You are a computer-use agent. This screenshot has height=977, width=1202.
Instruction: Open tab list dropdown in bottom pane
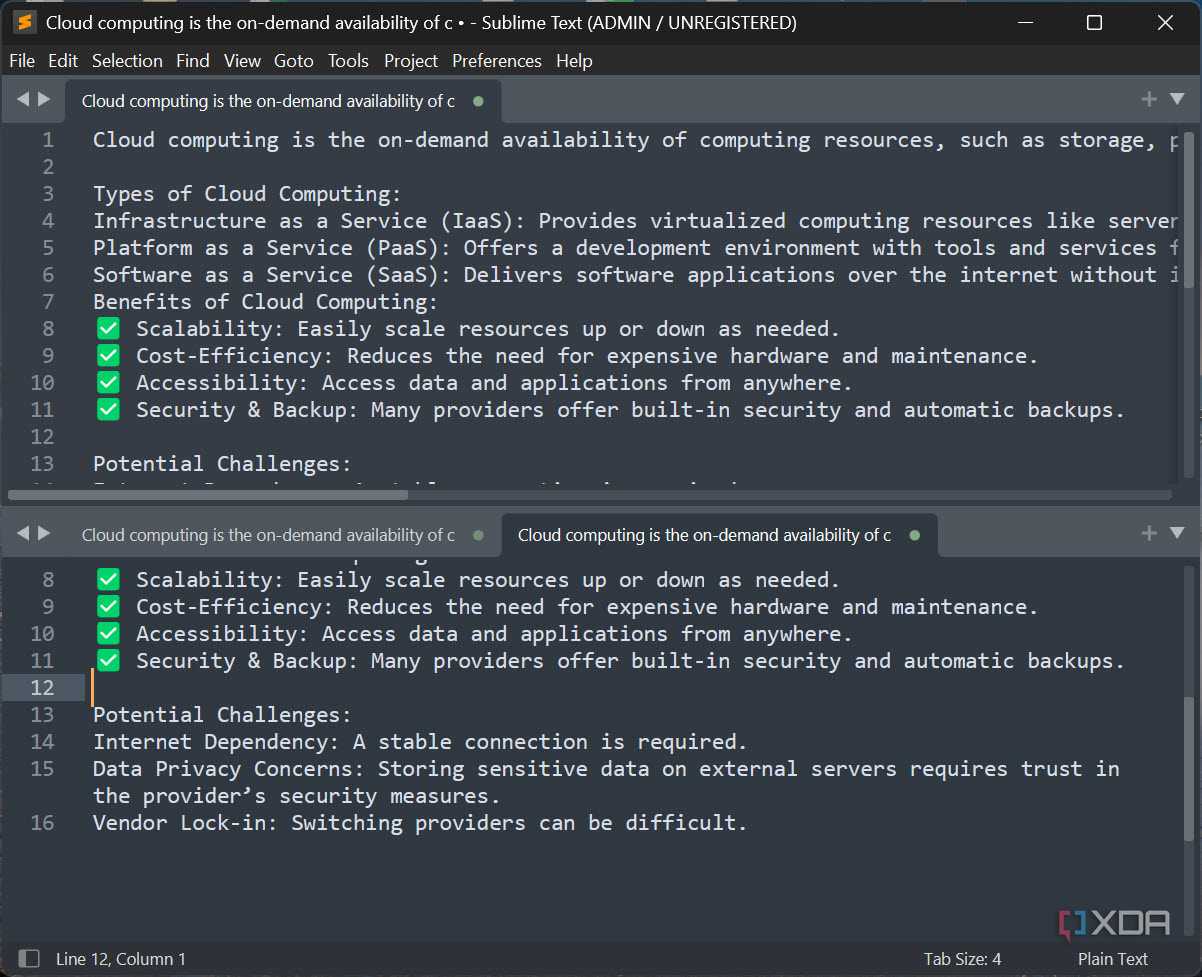(1177, 533)
